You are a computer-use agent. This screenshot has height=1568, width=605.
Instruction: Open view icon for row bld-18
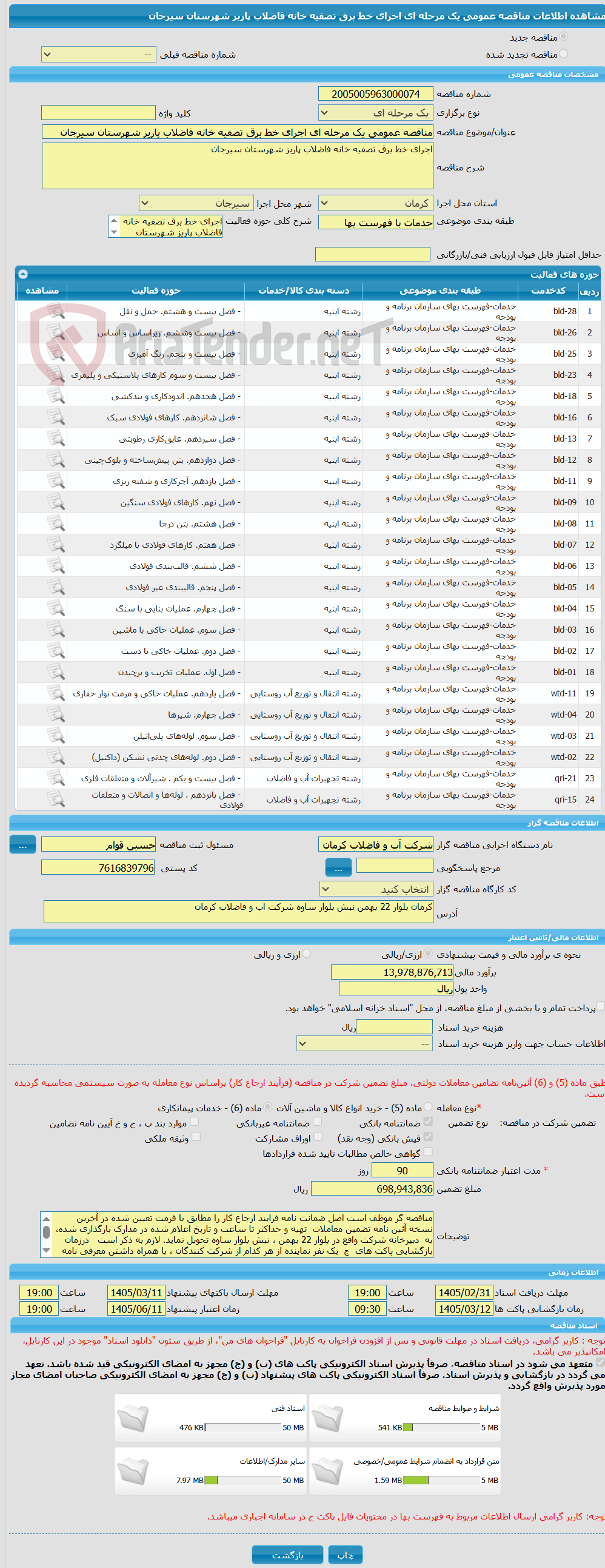(56, 396)
